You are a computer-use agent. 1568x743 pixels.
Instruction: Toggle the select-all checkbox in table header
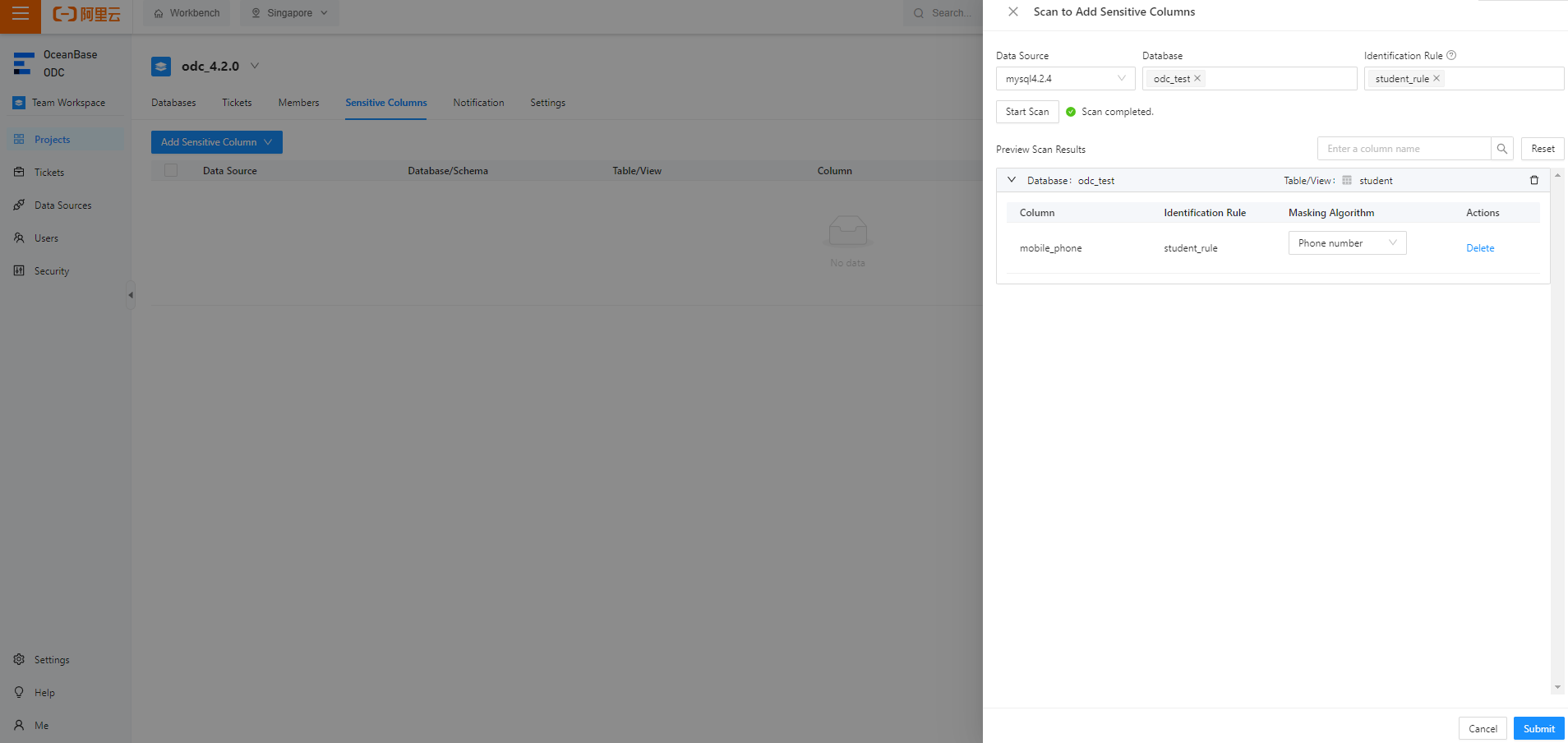tap(171, 170)
